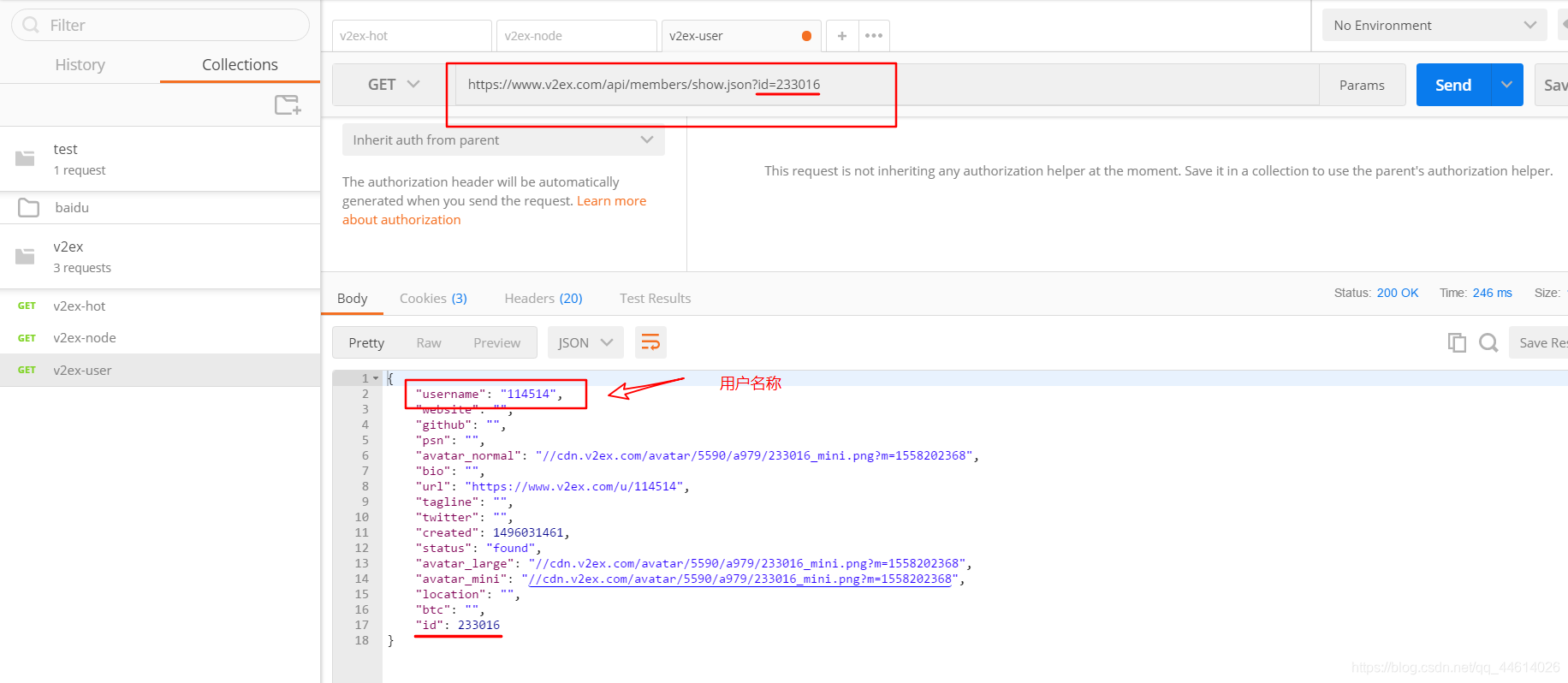Open the Inherit auth from parent dropdown
Image resolution: width=1568 pixels, height=683 pixels.
(x=503, y=140)
